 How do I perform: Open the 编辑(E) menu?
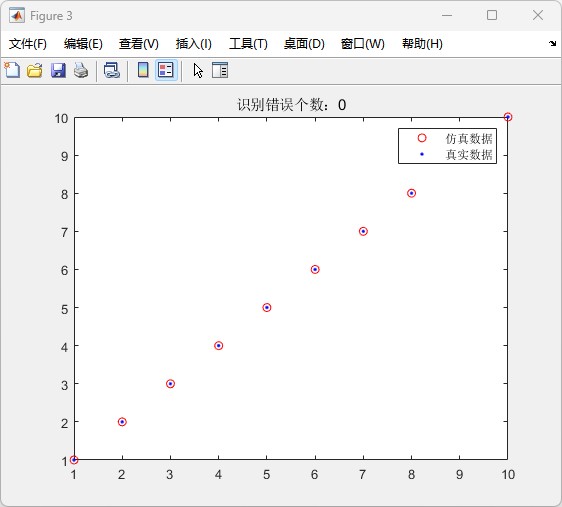coord(83,44)
